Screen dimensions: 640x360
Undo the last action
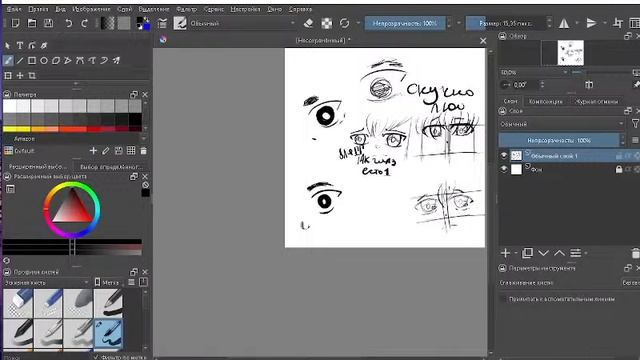pyautogui.click(x=69, y=23)
